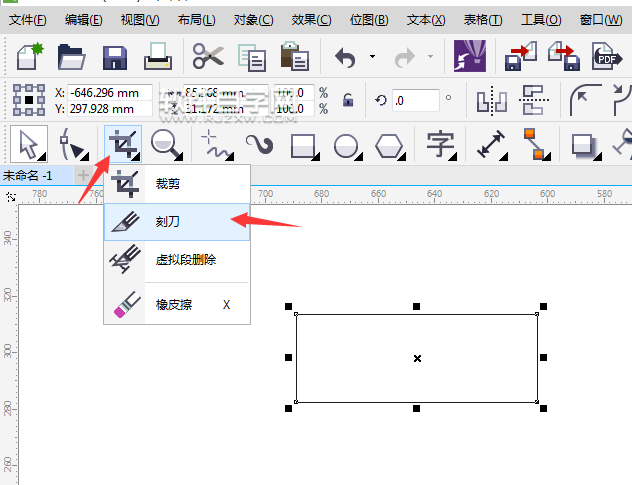
Task: Choose 刻刀 knife tool from flyout
Action: coord(177,222)
